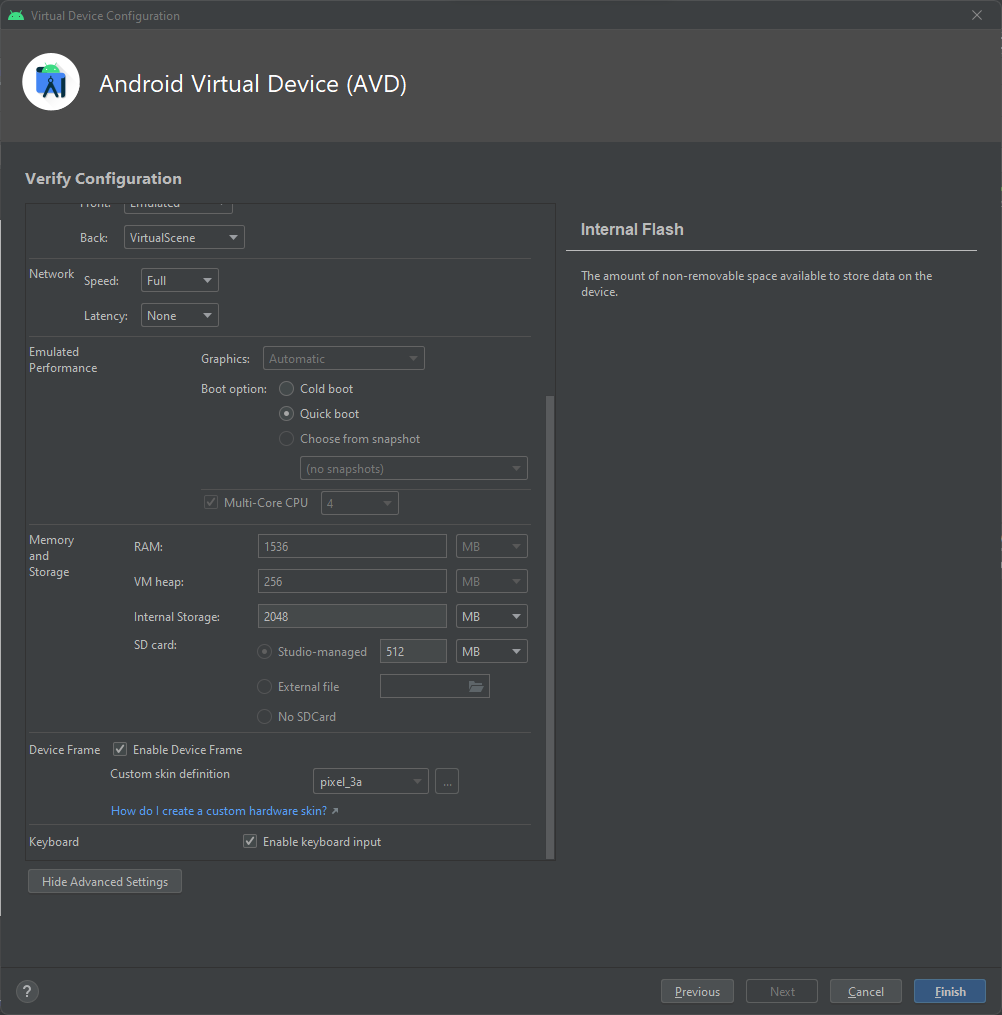The width and height of the screenshot is (1002, 1015).
Task: Toggle the Multi-Core CPU checkbox
Action: (211, 502)
